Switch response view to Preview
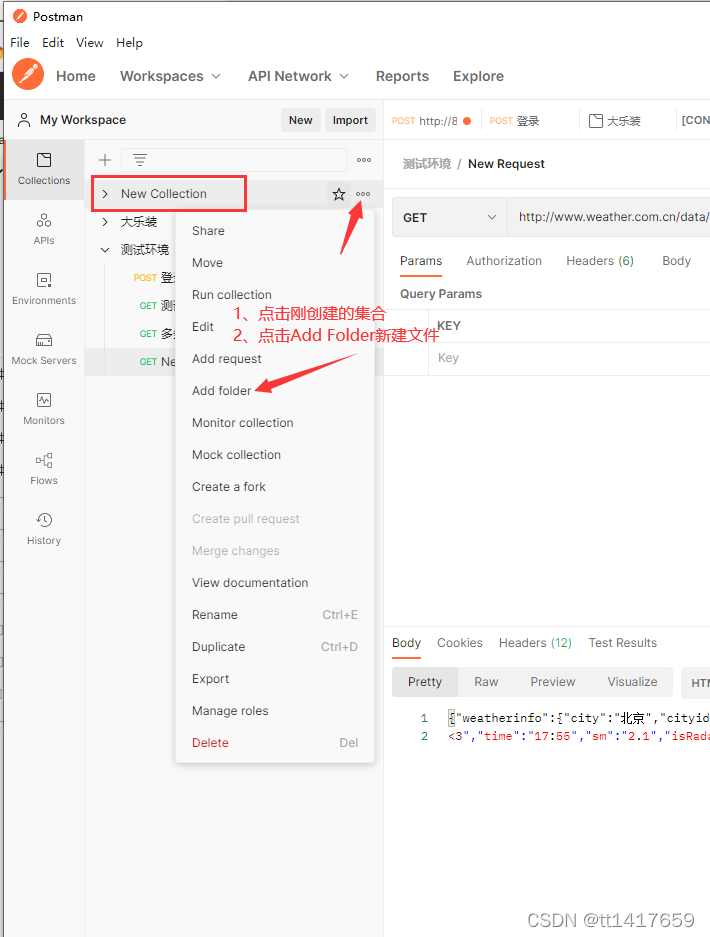Screen dimensions: 710x937 553,682
